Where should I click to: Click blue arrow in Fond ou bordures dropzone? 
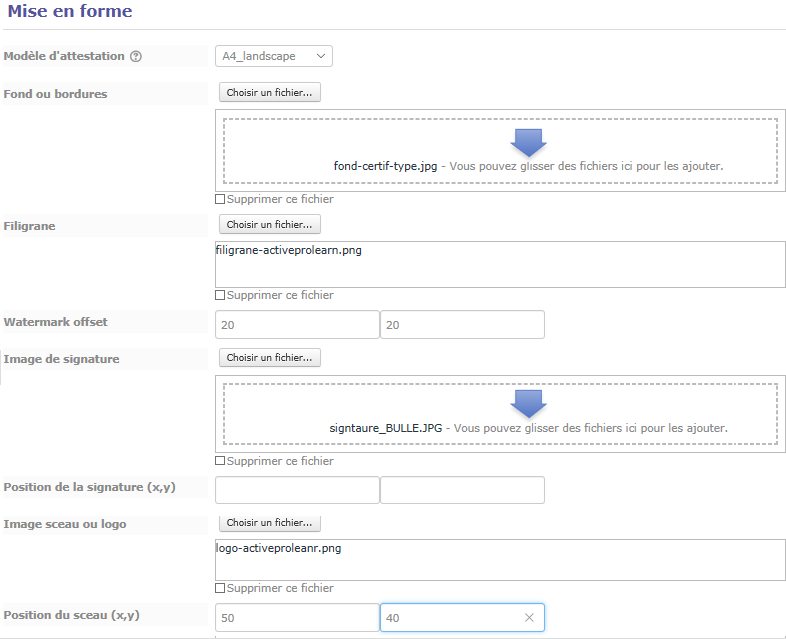tap(528, 143)
